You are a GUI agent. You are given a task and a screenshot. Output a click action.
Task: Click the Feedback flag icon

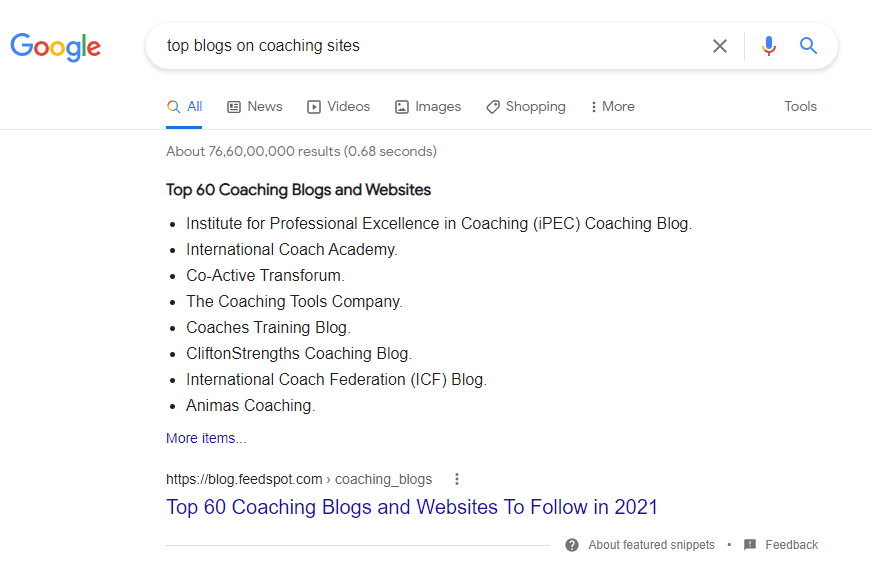750,545
